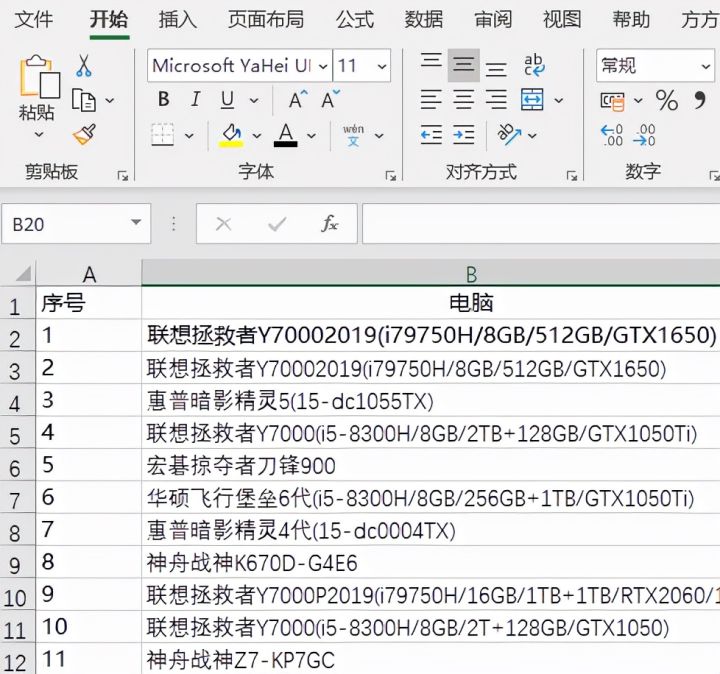
Task: Expand Name Box dropdown arrow
Action: 136,223
